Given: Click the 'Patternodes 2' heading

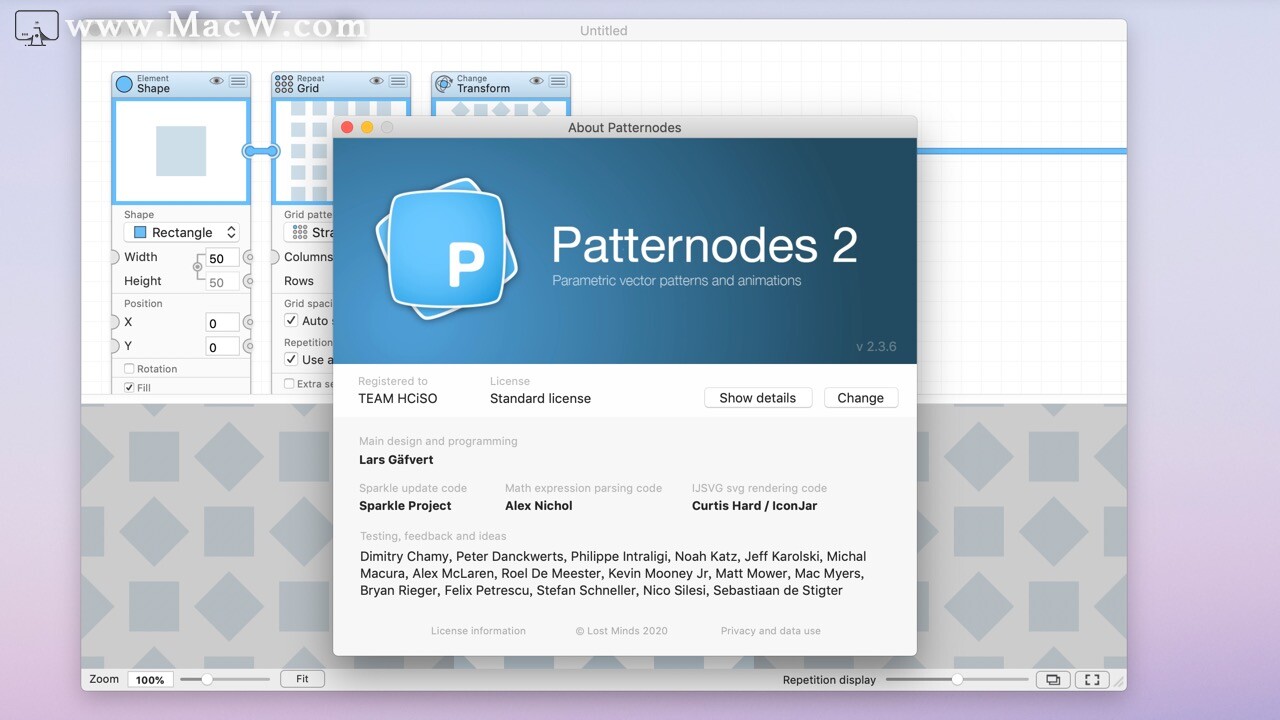Looking at the screenshot, I should pos(705,245).
